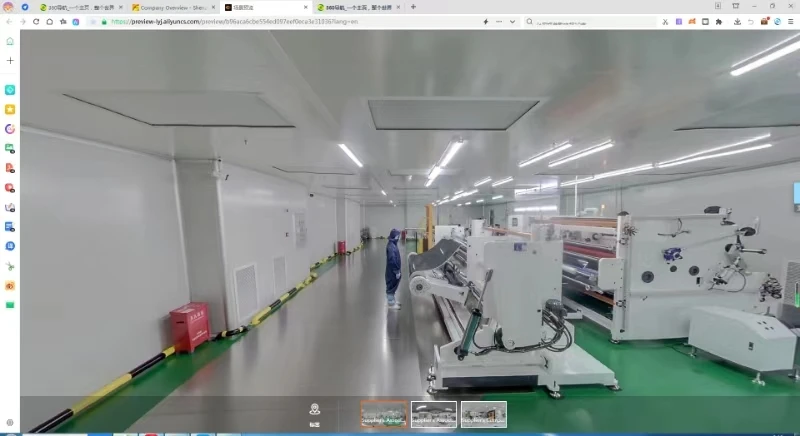800x436 pixels.
Task: Go to the browser home page icon
Action: 50,21
